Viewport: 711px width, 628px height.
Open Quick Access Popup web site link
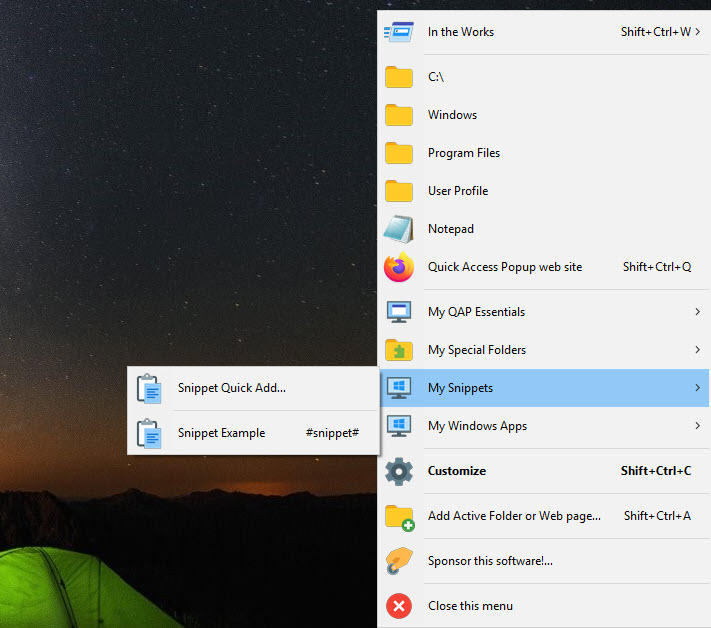[x=505, y=267]
